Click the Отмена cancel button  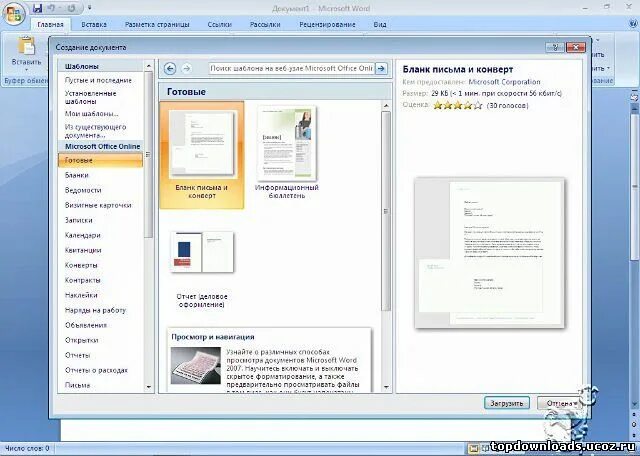coord(560,403)
